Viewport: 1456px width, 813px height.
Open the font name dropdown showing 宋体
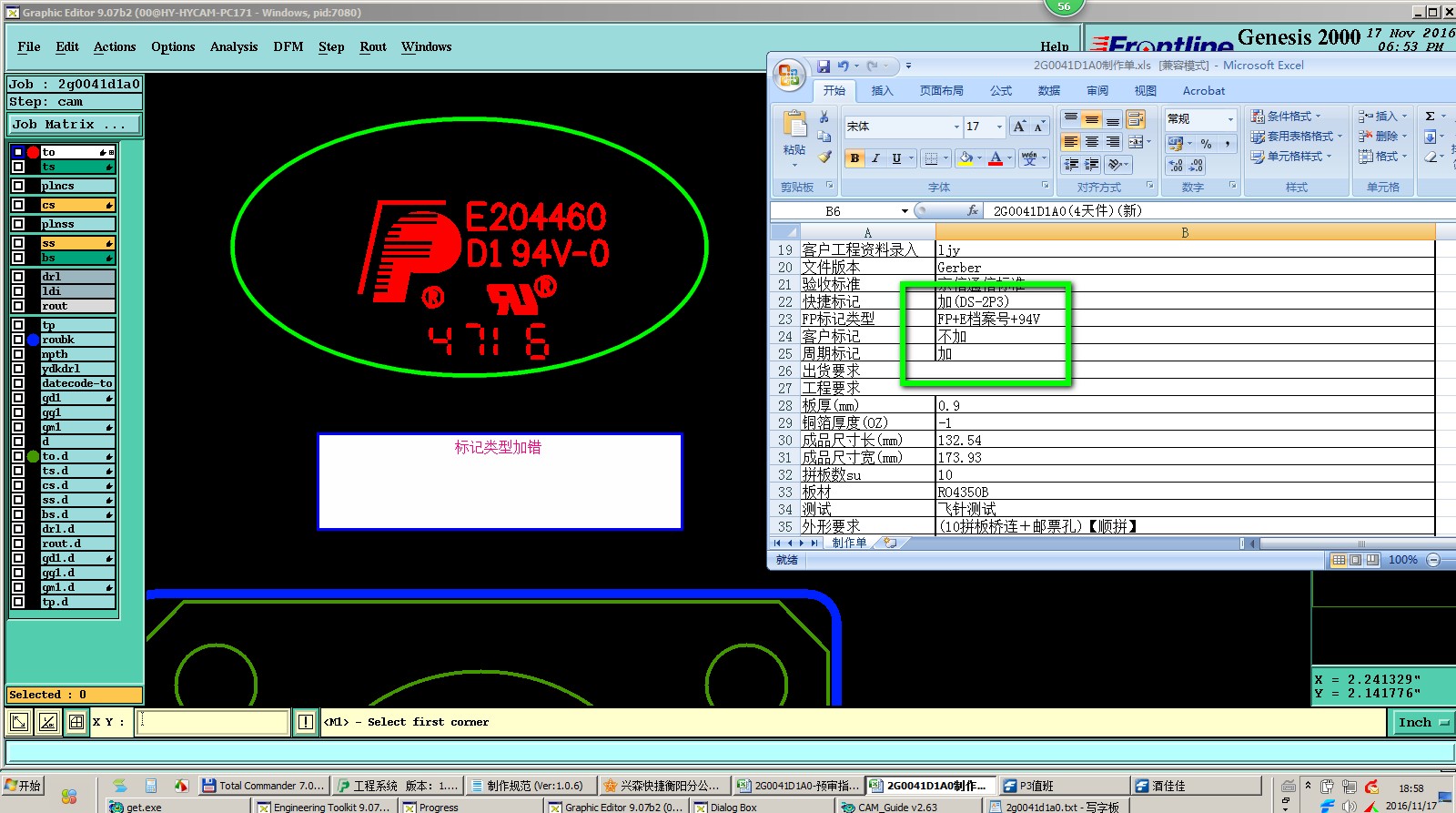956,127
